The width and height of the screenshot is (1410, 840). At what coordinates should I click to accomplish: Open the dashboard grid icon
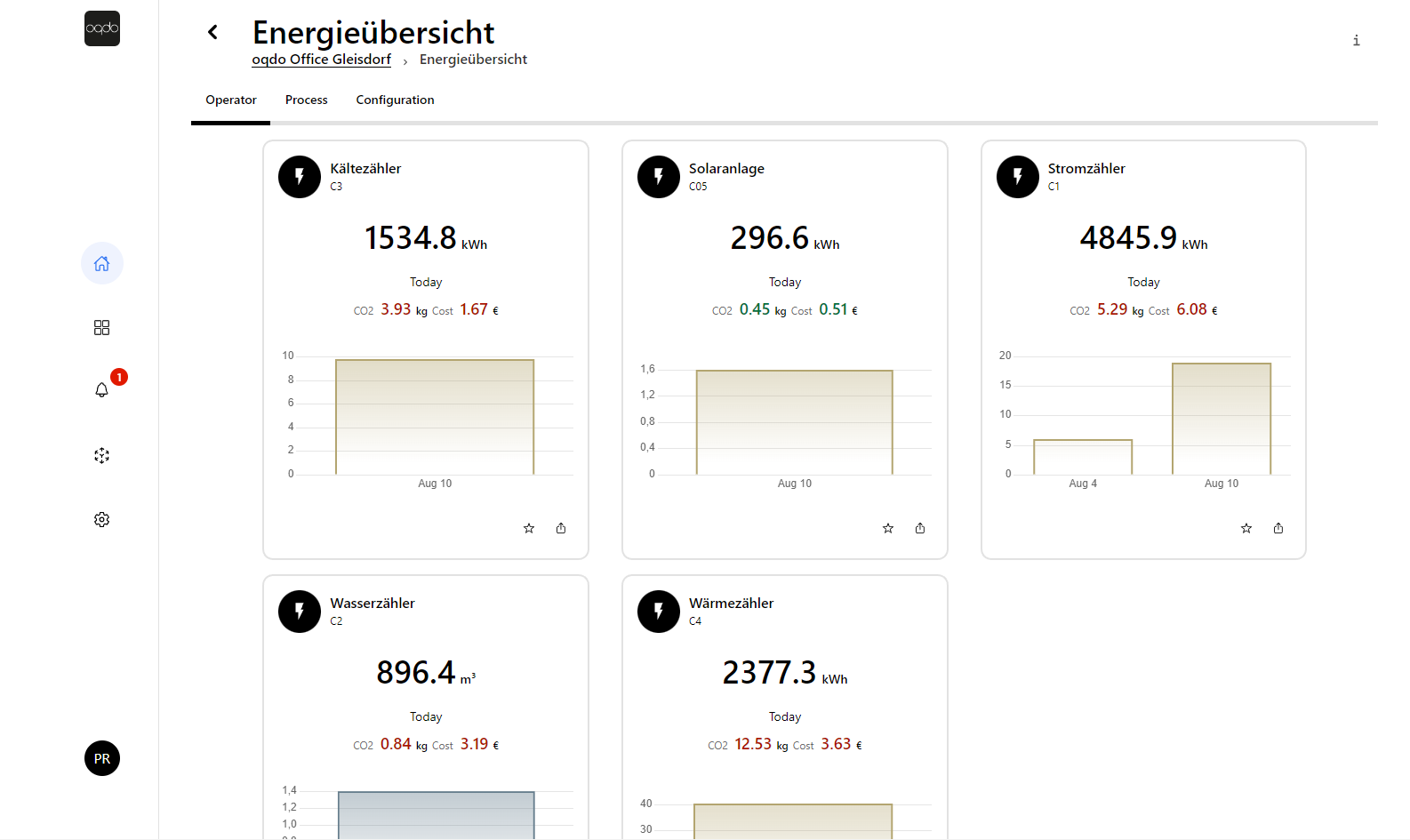pos(102,328)
